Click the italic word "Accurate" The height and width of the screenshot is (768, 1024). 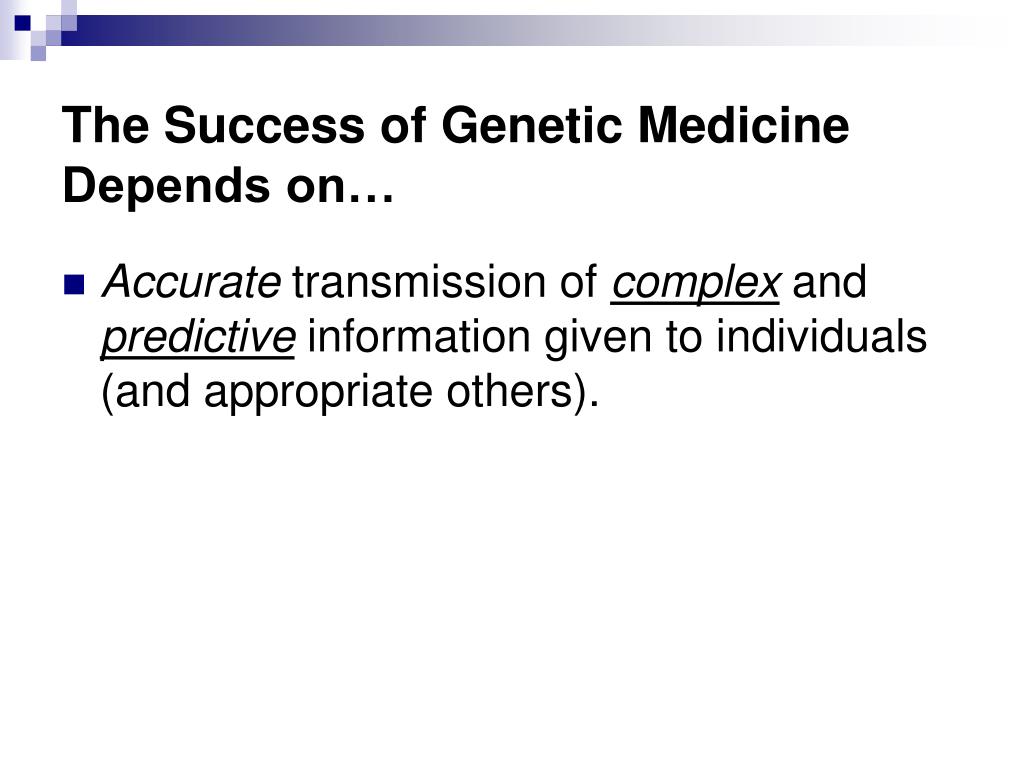pyautogui.click(x=191, y=282)
